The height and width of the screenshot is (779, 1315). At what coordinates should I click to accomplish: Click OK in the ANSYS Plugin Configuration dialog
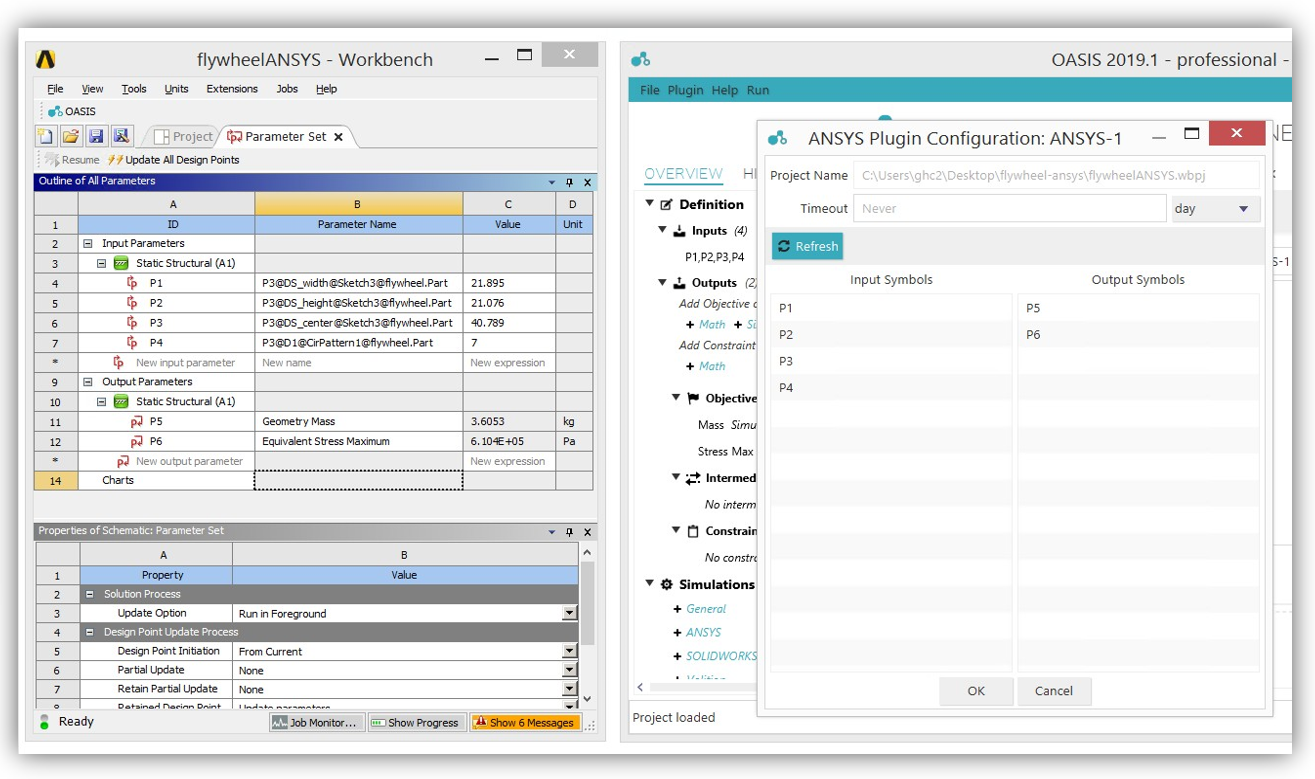[x=976, y=691]
